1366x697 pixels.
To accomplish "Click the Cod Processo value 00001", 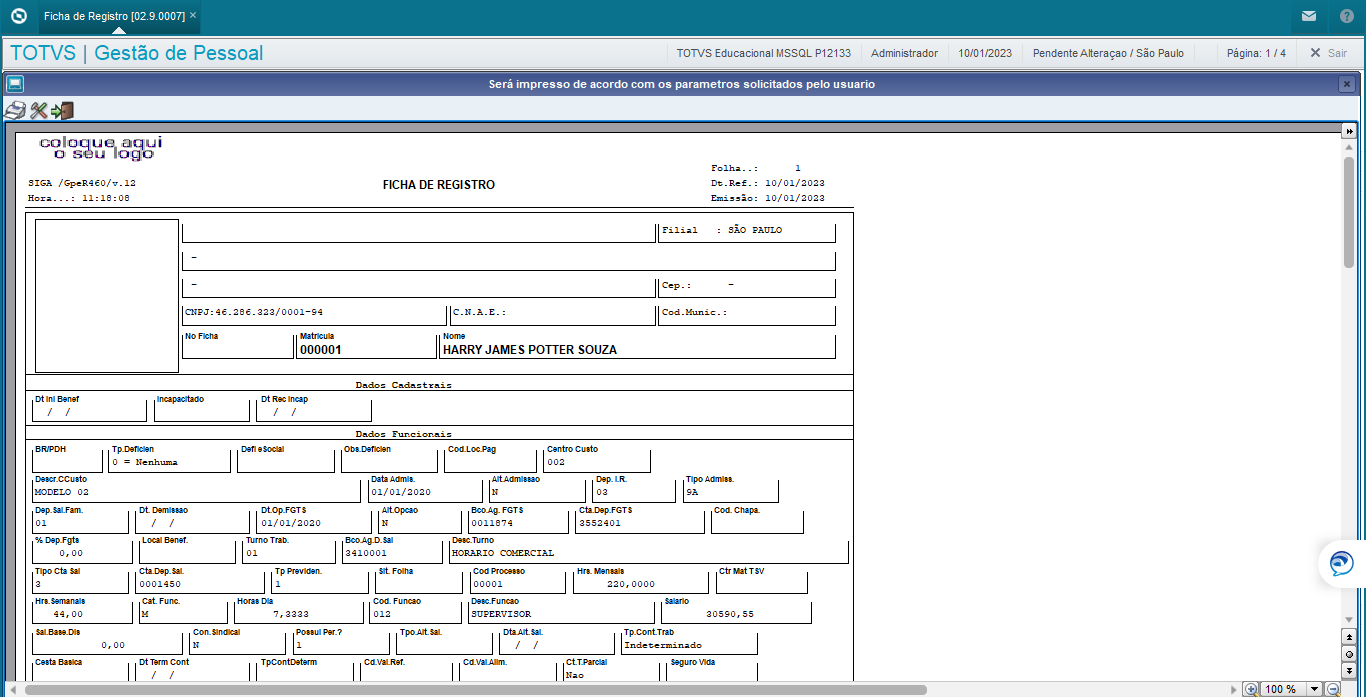I will [x=488, y=583].
